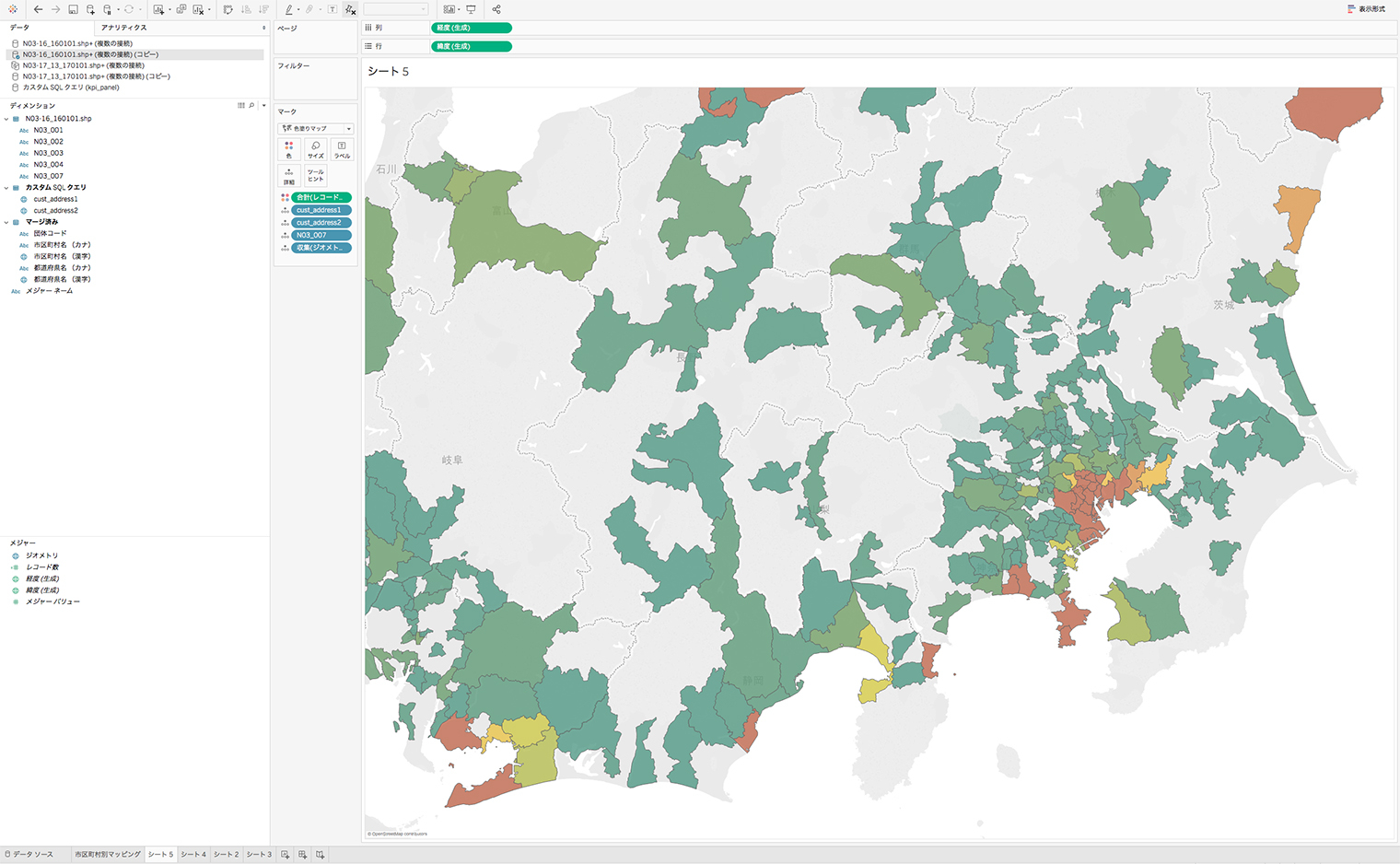The height and width of the screenshot is (864, 1400).
Task: Collapse the カスタム SQL クエリ folder
Action: pyautogui.click(x=6, y=188)
